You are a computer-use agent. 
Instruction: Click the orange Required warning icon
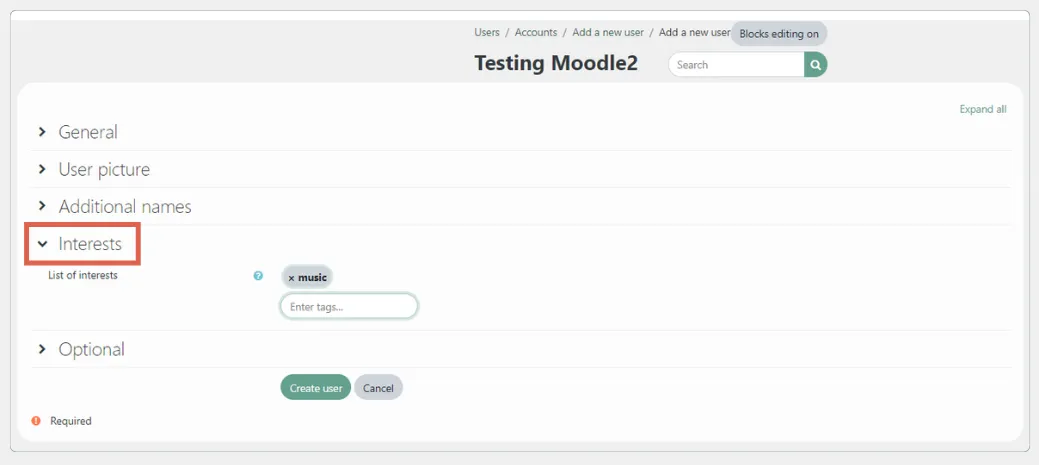point(36,421)
